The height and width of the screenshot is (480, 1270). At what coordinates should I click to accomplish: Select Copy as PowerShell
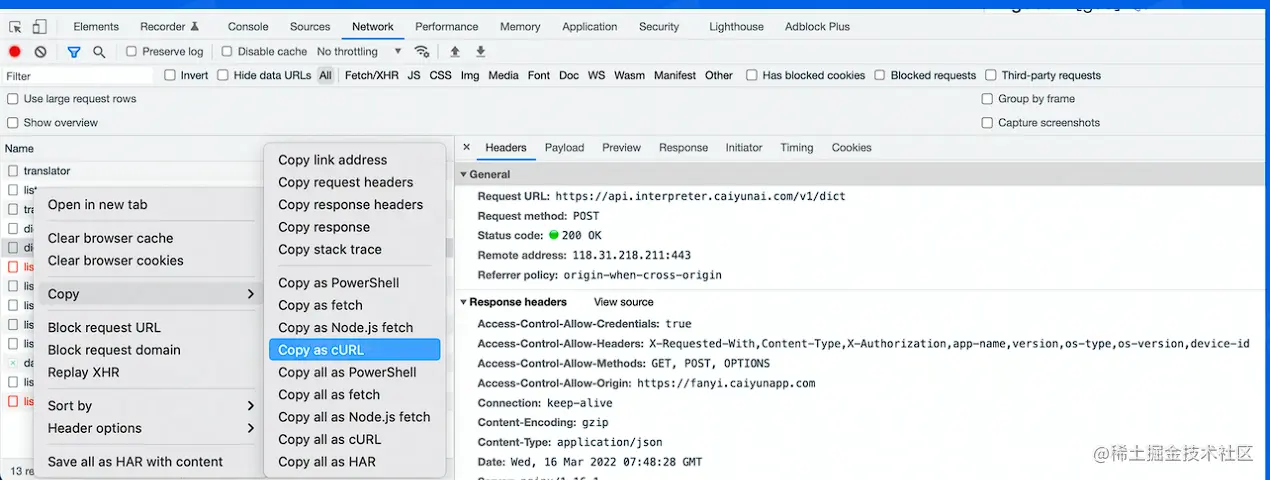(x=355, y=283)
